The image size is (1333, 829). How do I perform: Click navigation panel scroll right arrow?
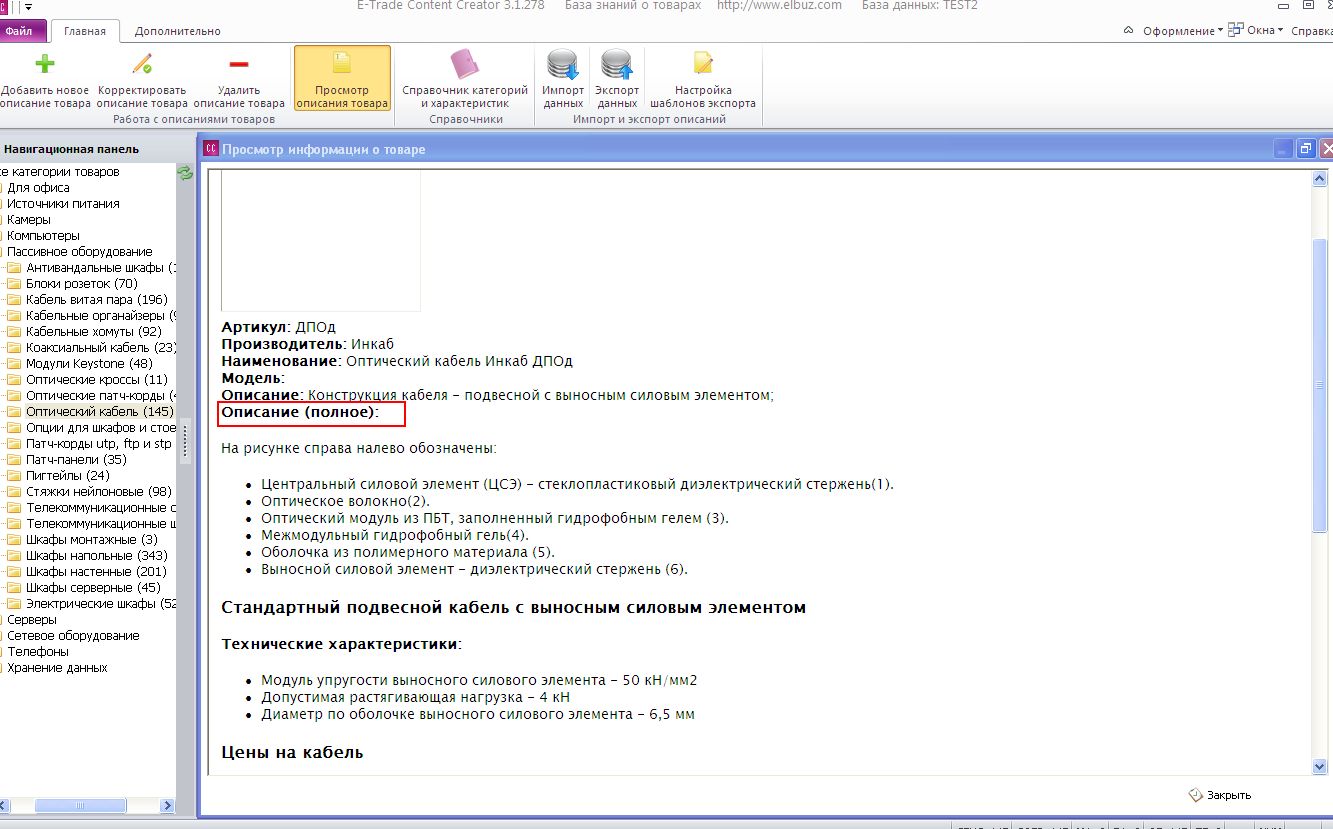tap(169, 806)
